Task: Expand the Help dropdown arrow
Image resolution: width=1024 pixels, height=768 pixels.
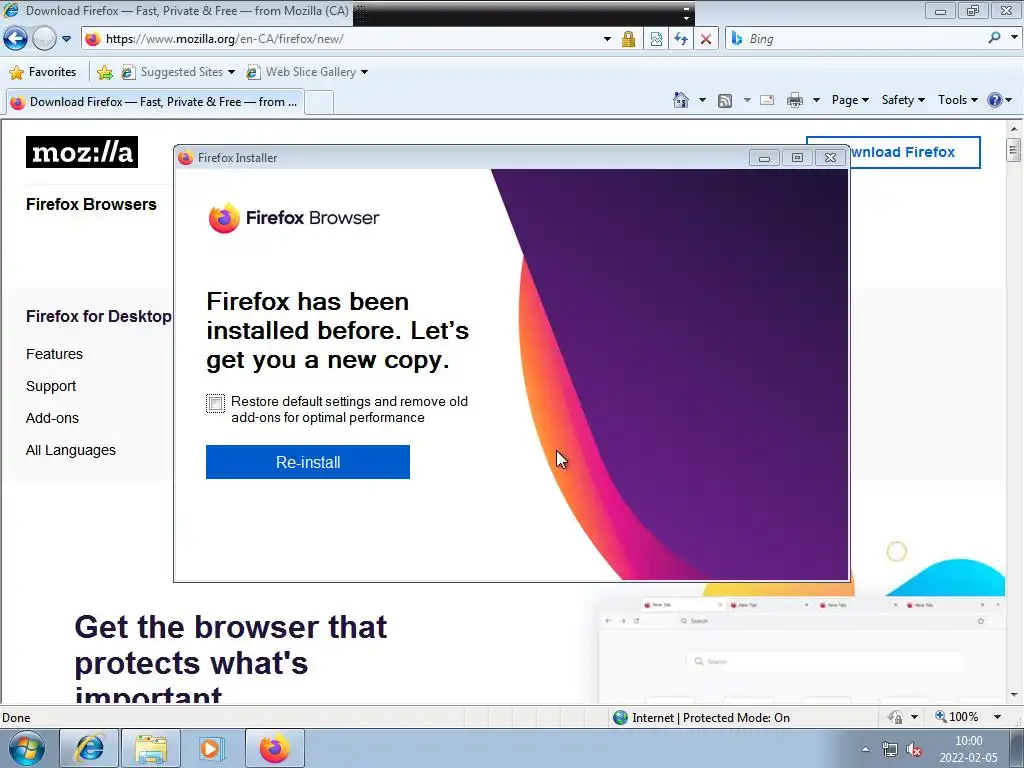Action: coord(1009,100)
